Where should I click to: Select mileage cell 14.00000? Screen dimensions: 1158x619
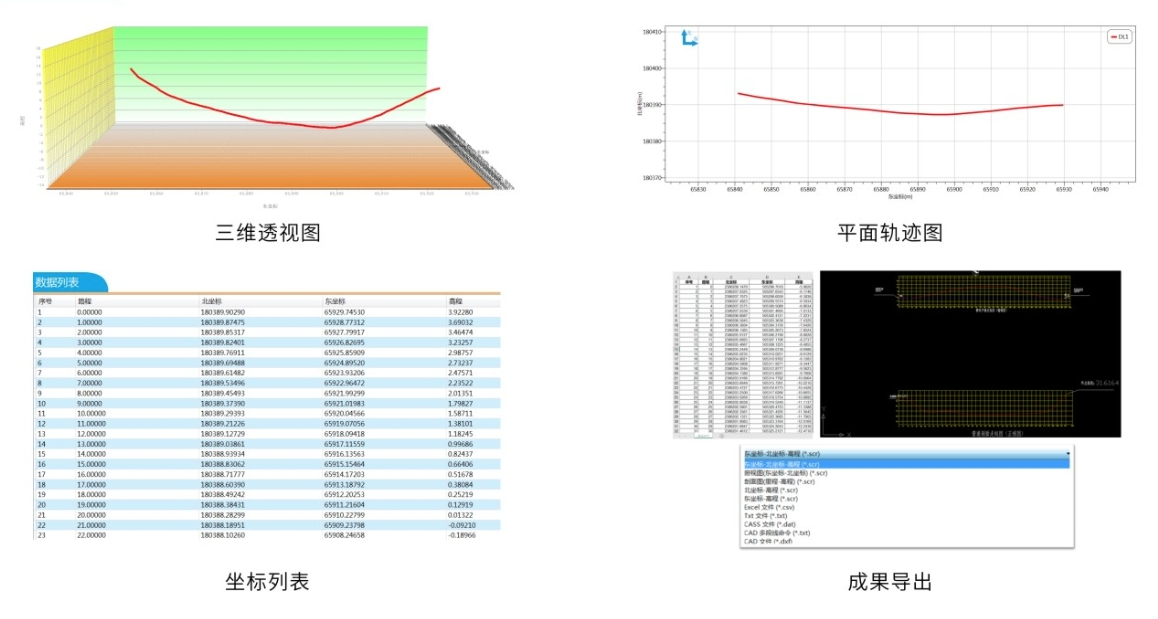(92, 454)
